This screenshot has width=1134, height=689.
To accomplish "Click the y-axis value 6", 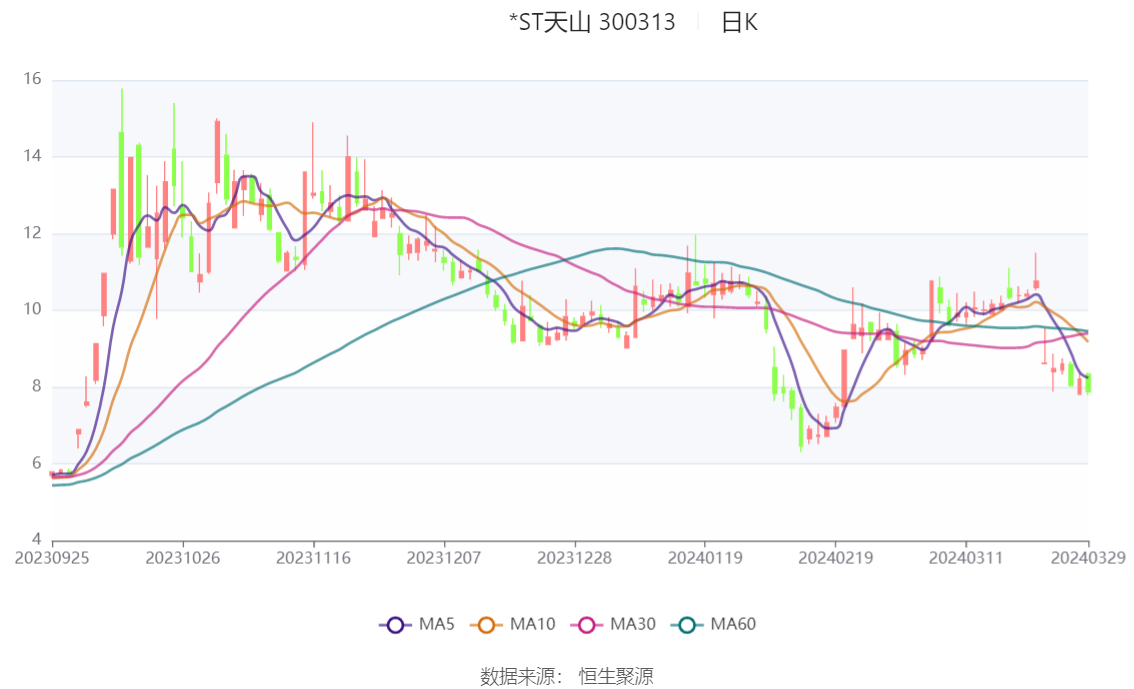I will (x=36, y=463).
